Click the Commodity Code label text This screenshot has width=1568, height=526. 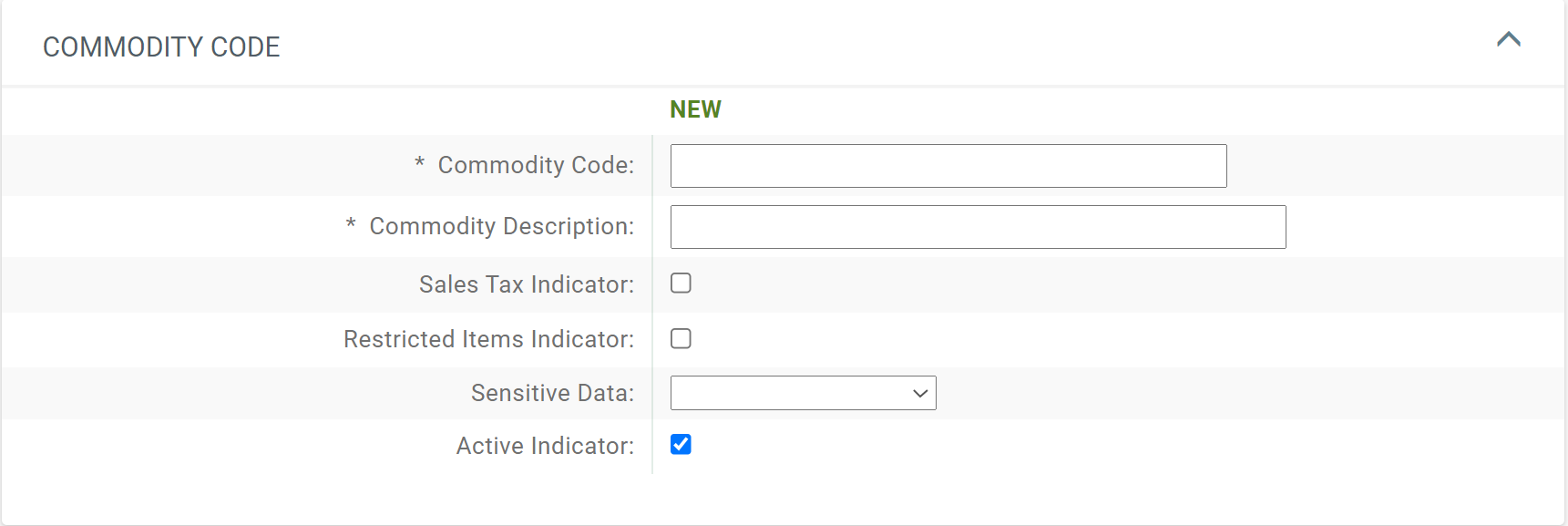click(x=536, y=165)
